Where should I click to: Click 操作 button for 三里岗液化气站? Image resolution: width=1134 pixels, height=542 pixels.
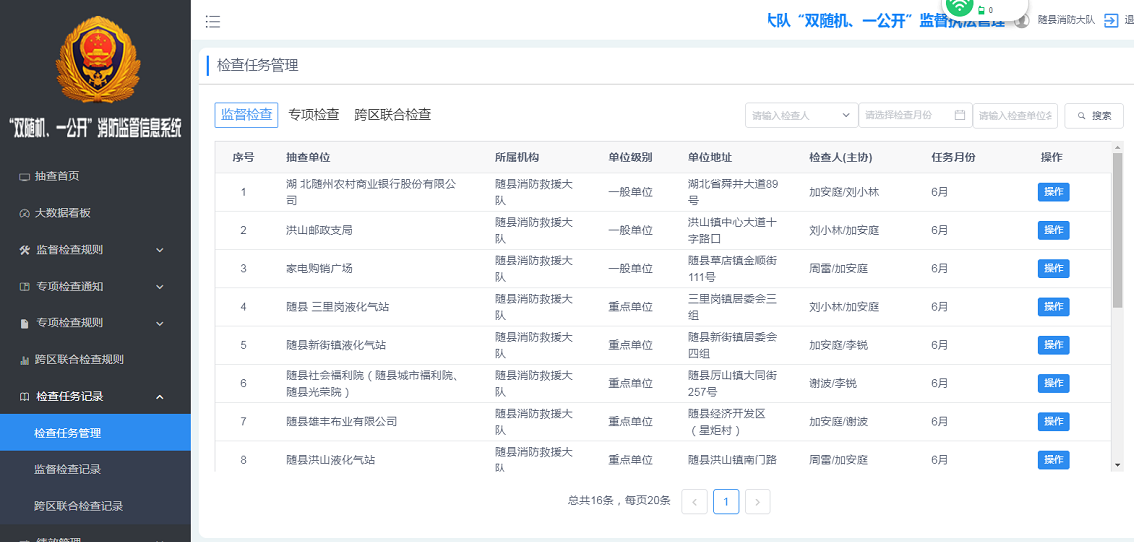tap(1054, 307)
